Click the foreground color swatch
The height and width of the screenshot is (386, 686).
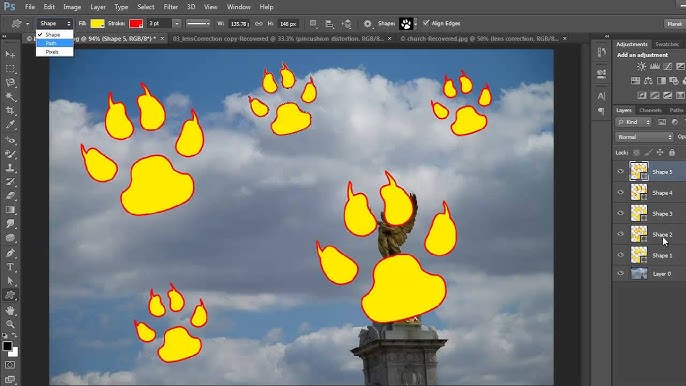[7, 346]
